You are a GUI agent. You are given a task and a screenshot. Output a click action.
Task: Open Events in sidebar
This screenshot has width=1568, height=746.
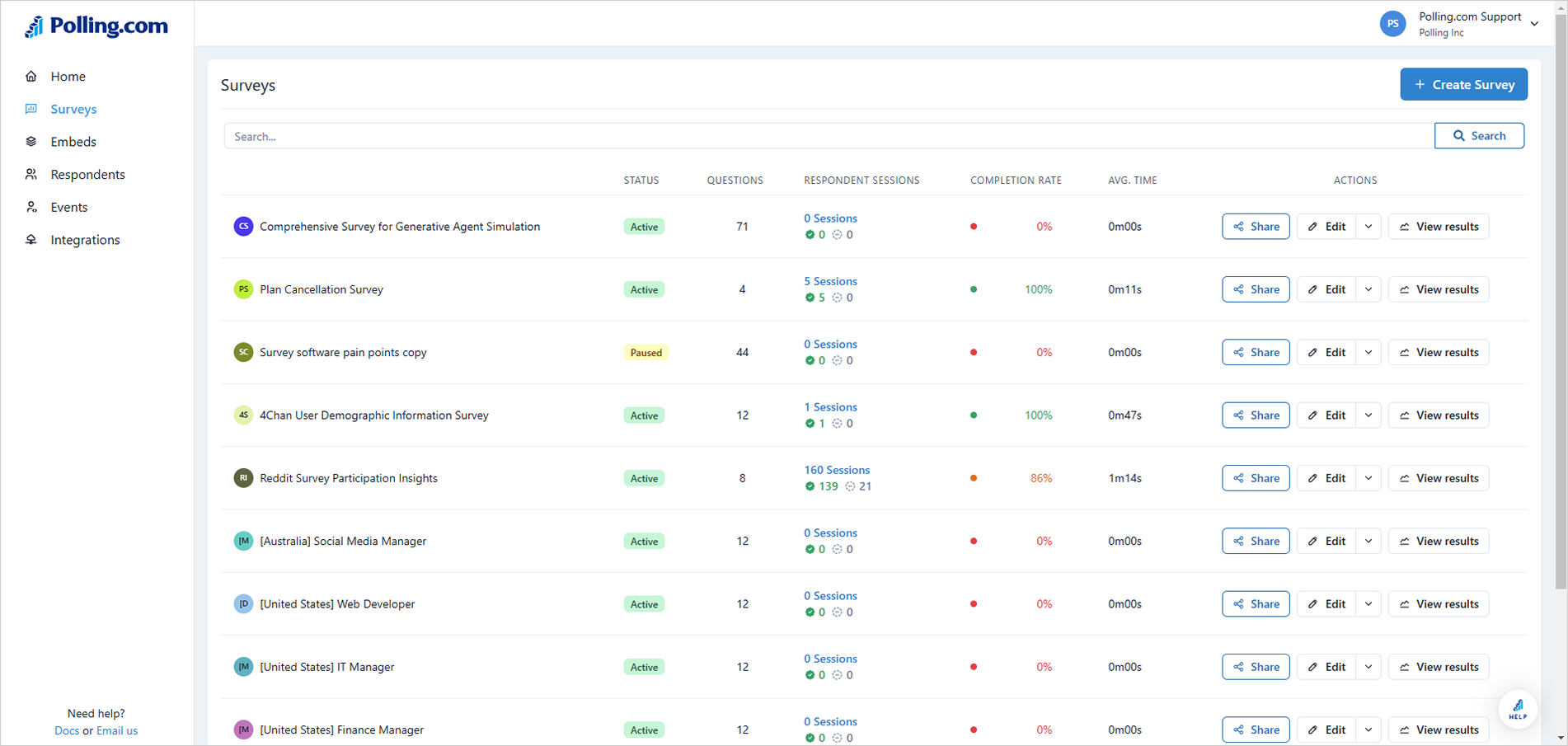pos(68,207)
